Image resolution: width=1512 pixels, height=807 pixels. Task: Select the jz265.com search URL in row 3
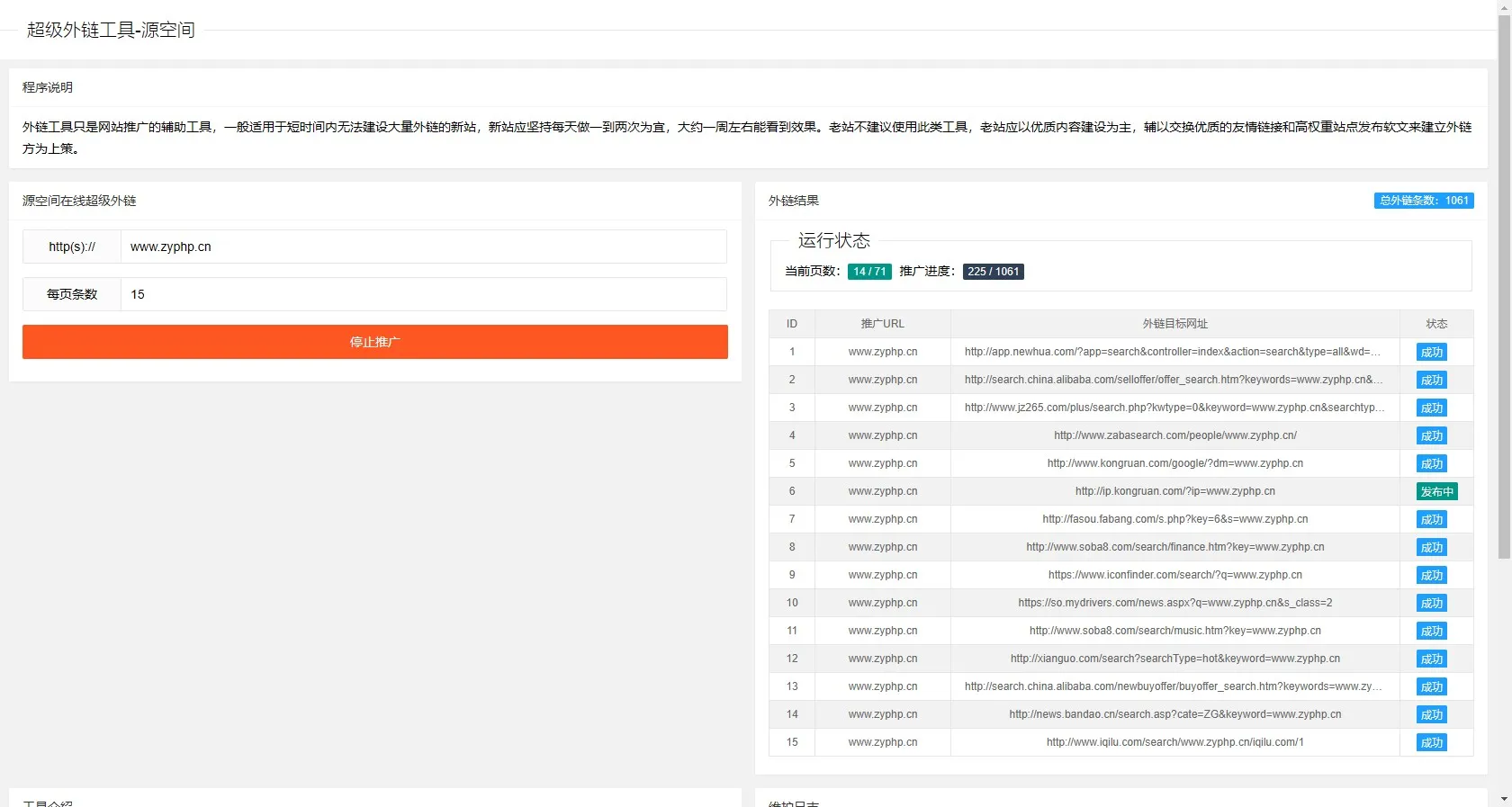pyautogui.click(x=1174, y=408)
